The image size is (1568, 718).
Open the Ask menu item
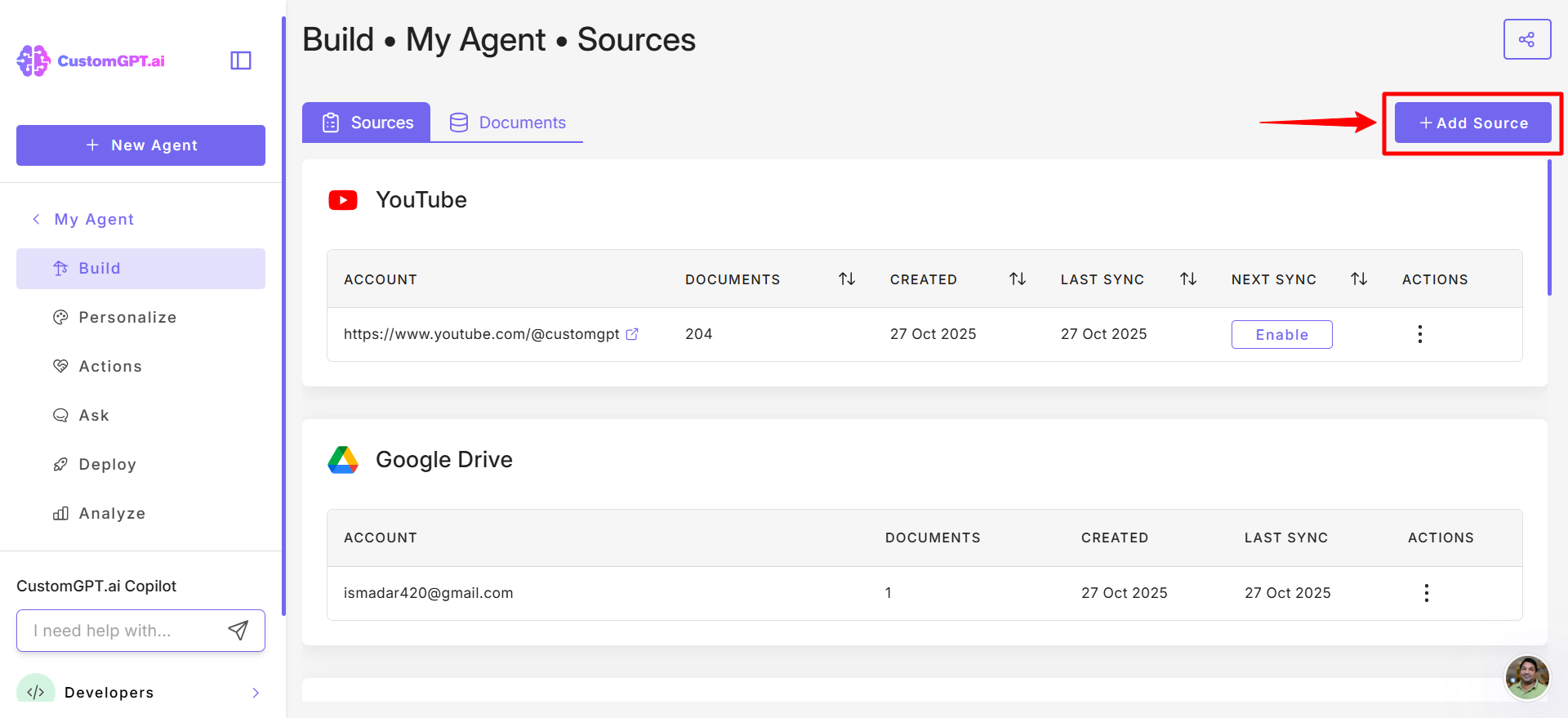point(140,416)
